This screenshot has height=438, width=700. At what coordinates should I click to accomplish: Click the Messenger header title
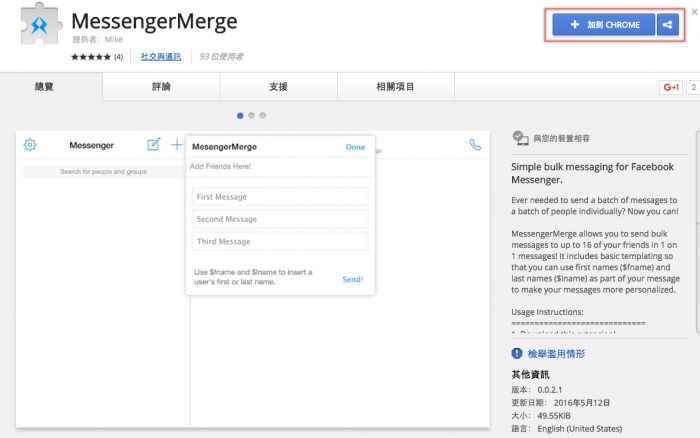(x=92, y=145)
